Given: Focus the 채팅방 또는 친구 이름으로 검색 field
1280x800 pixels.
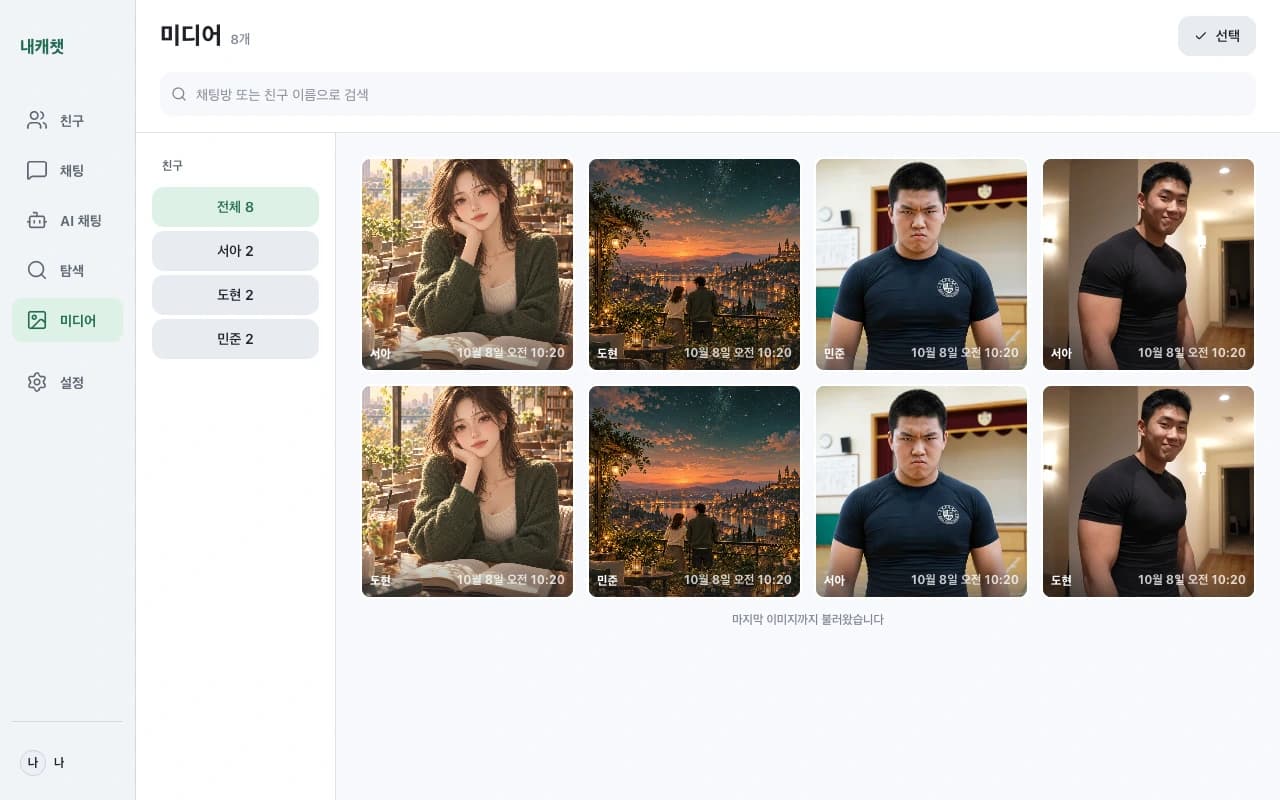Looking at the screenshot, I should pos(708,94).
